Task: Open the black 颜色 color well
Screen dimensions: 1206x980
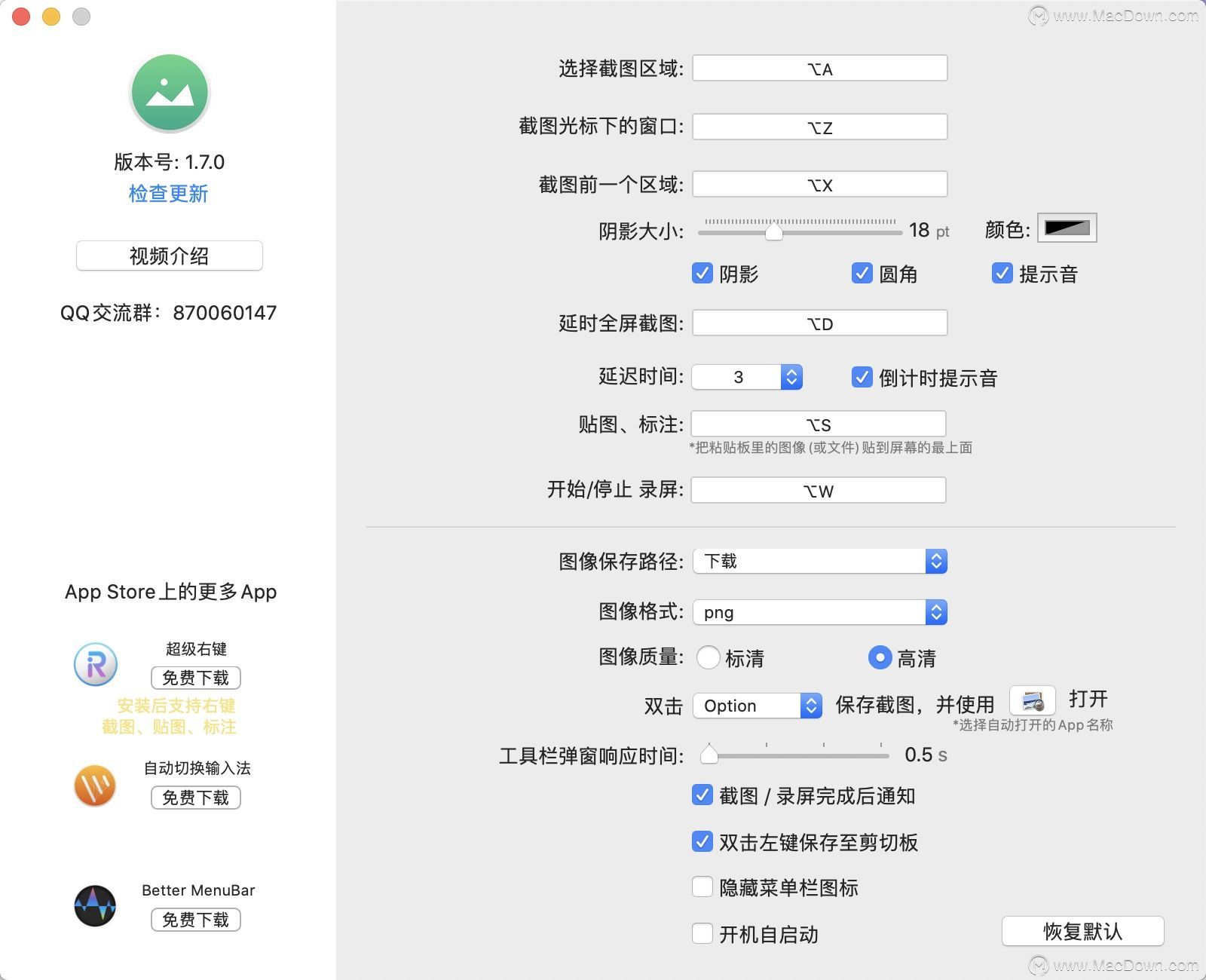Action: [x=1067, y=228]
